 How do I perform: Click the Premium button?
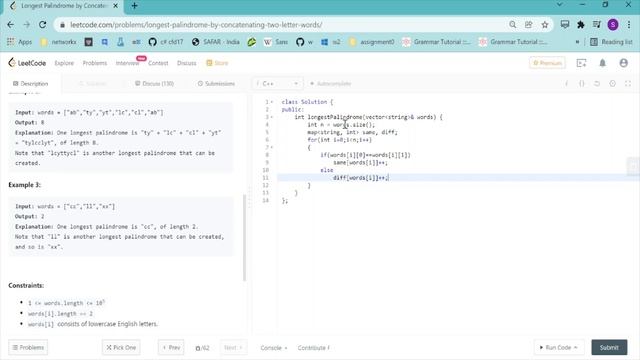pos(547,63)
